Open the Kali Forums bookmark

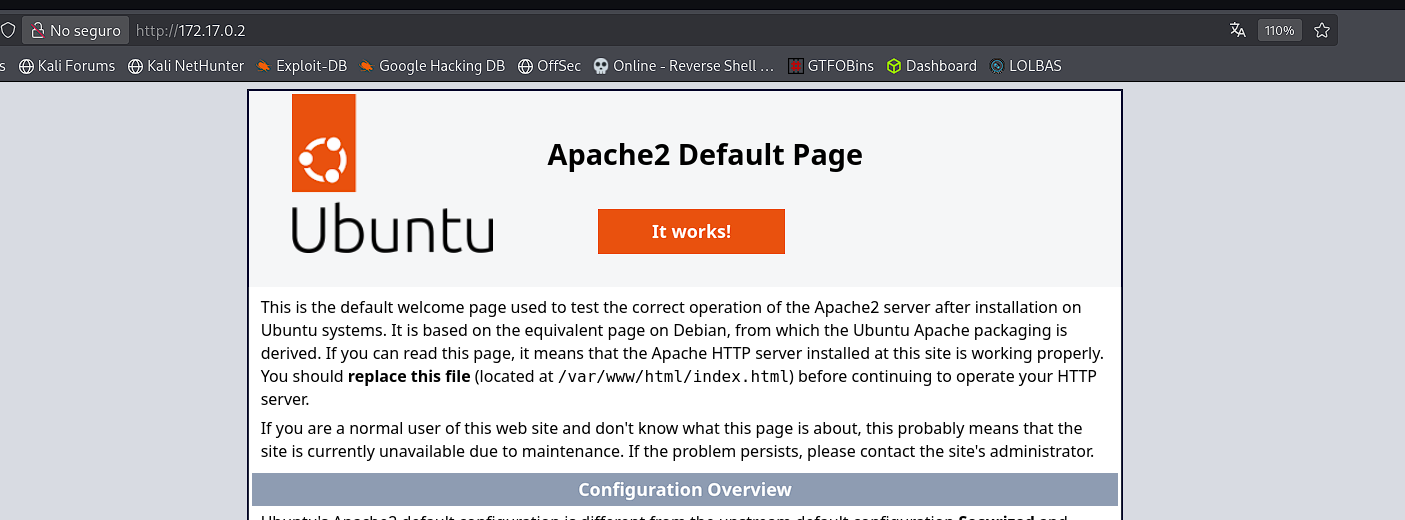click(x=67, y=66)
